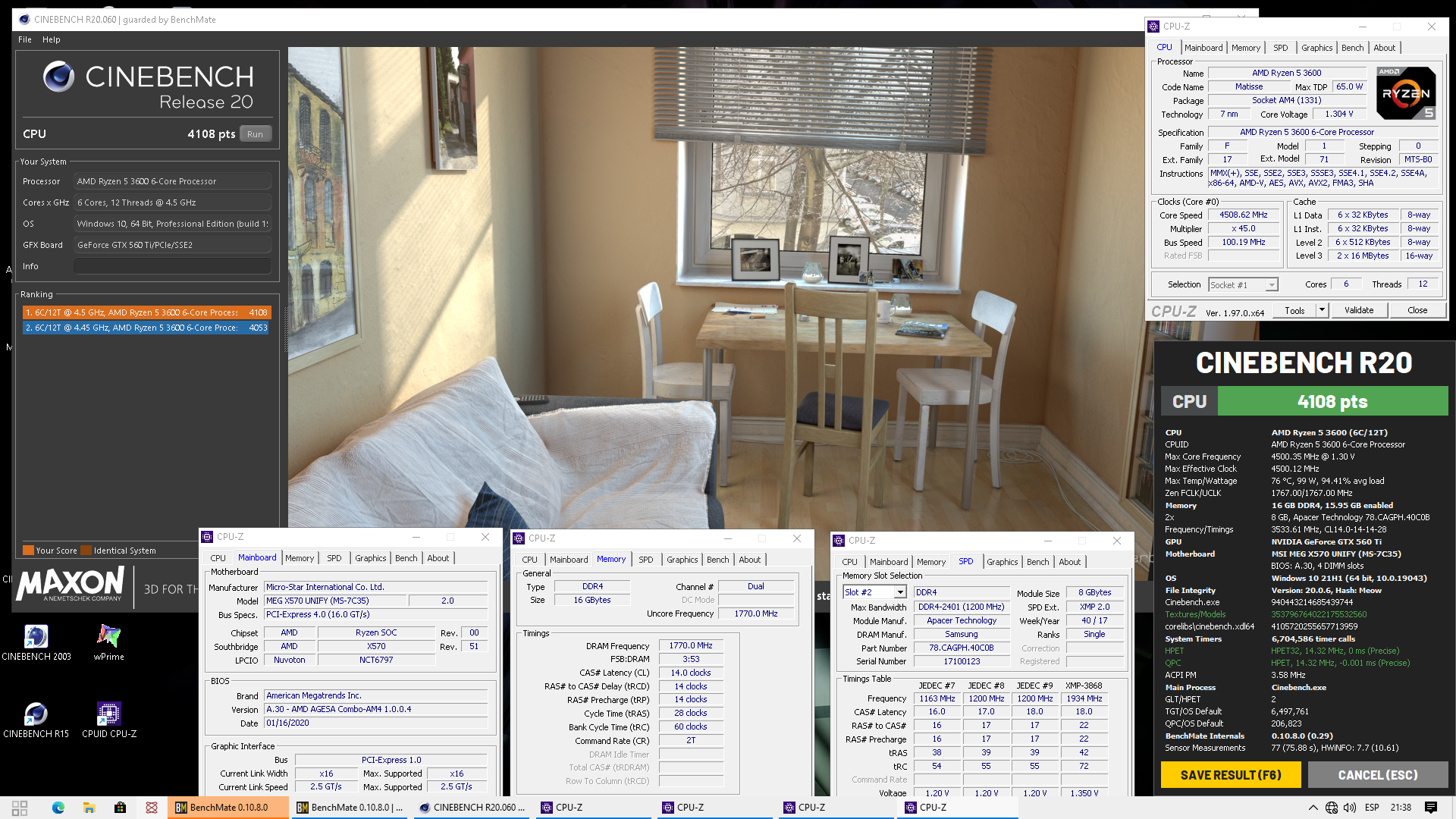Launch Microsoft Edge from the taskbar
The height and width of the screenshot is (819, 1456).
[58, 808]
